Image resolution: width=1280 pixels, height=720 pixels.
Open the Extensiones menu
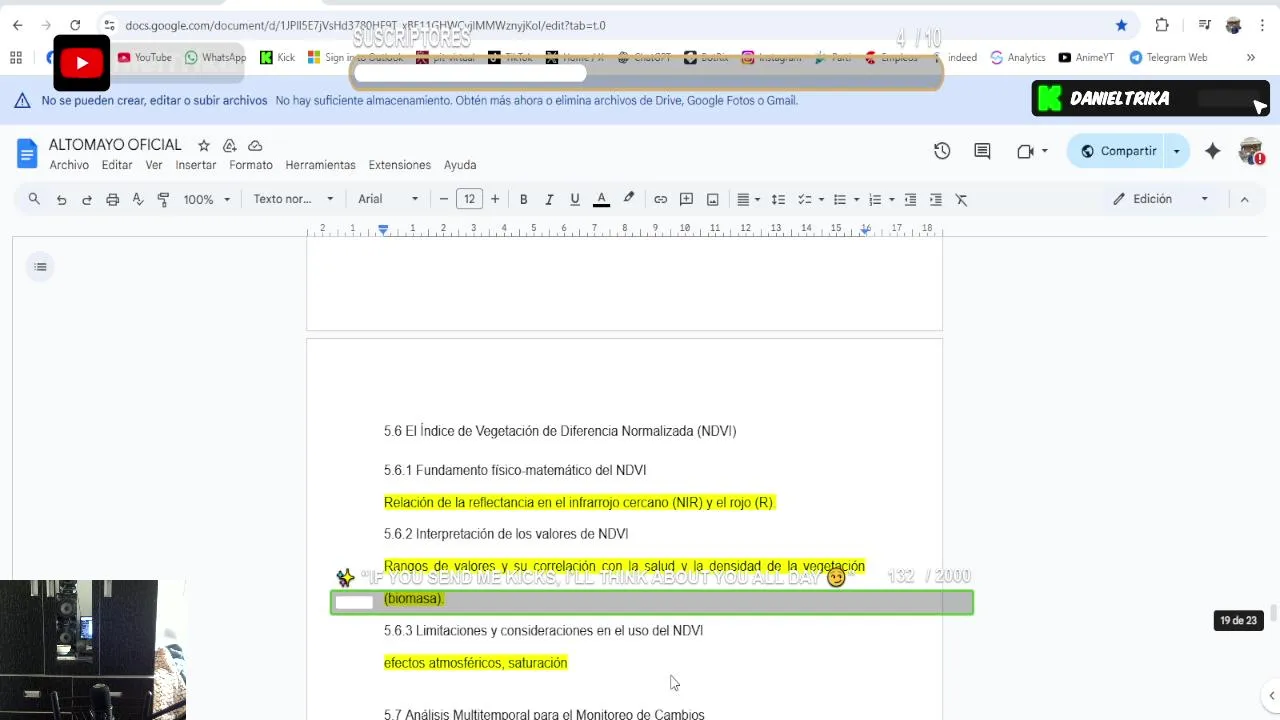(x=399, y=165)
